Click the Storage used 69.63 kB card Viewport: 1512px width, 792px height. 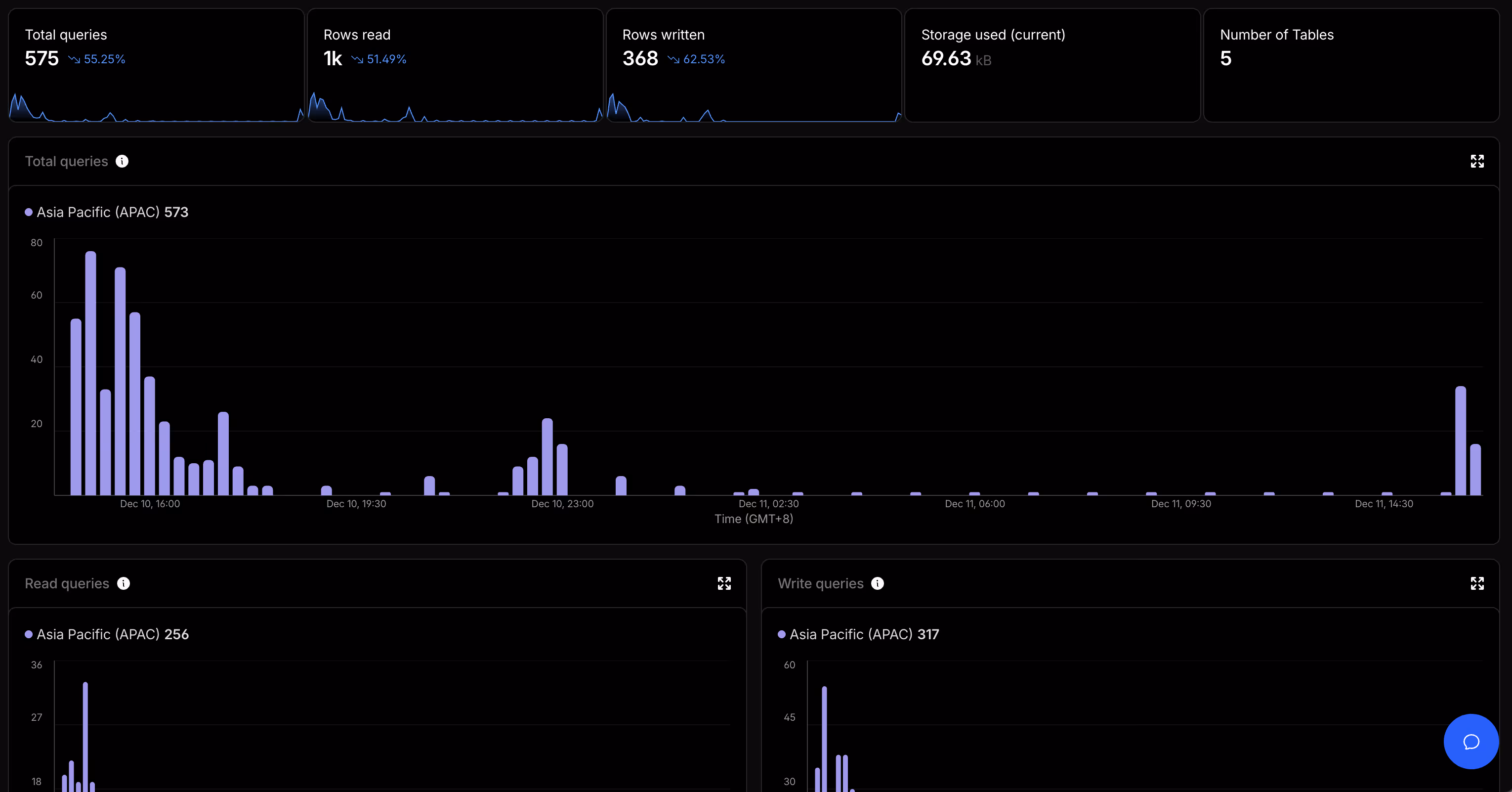1052,65
